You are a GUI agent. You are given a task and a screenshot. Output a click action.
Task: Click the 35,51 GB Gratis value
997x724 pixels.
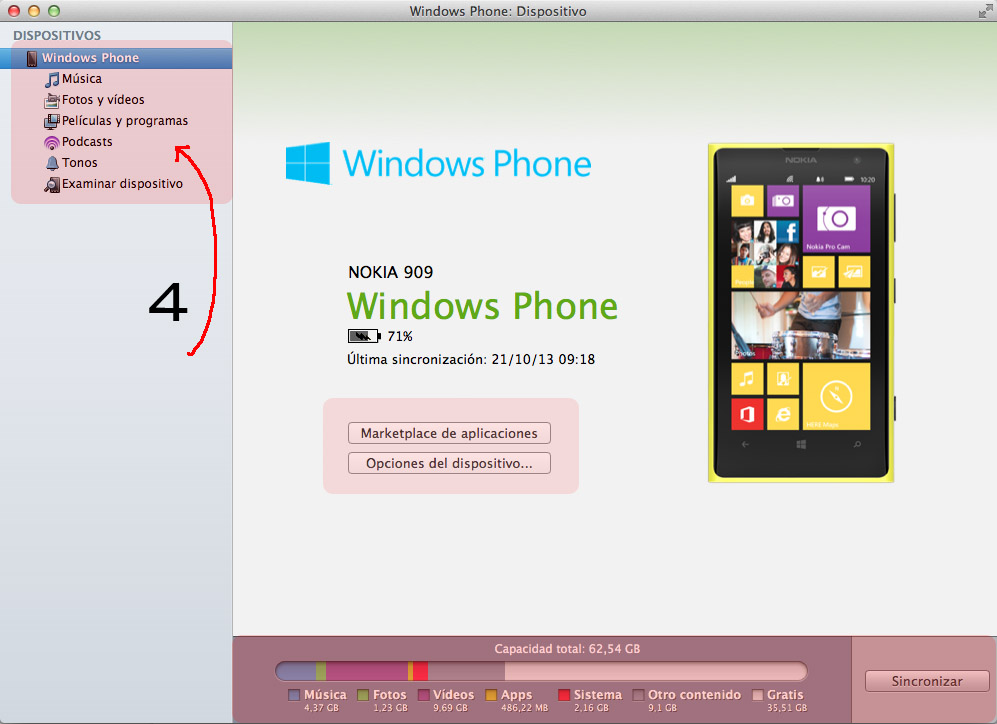[x=787, y=708]
